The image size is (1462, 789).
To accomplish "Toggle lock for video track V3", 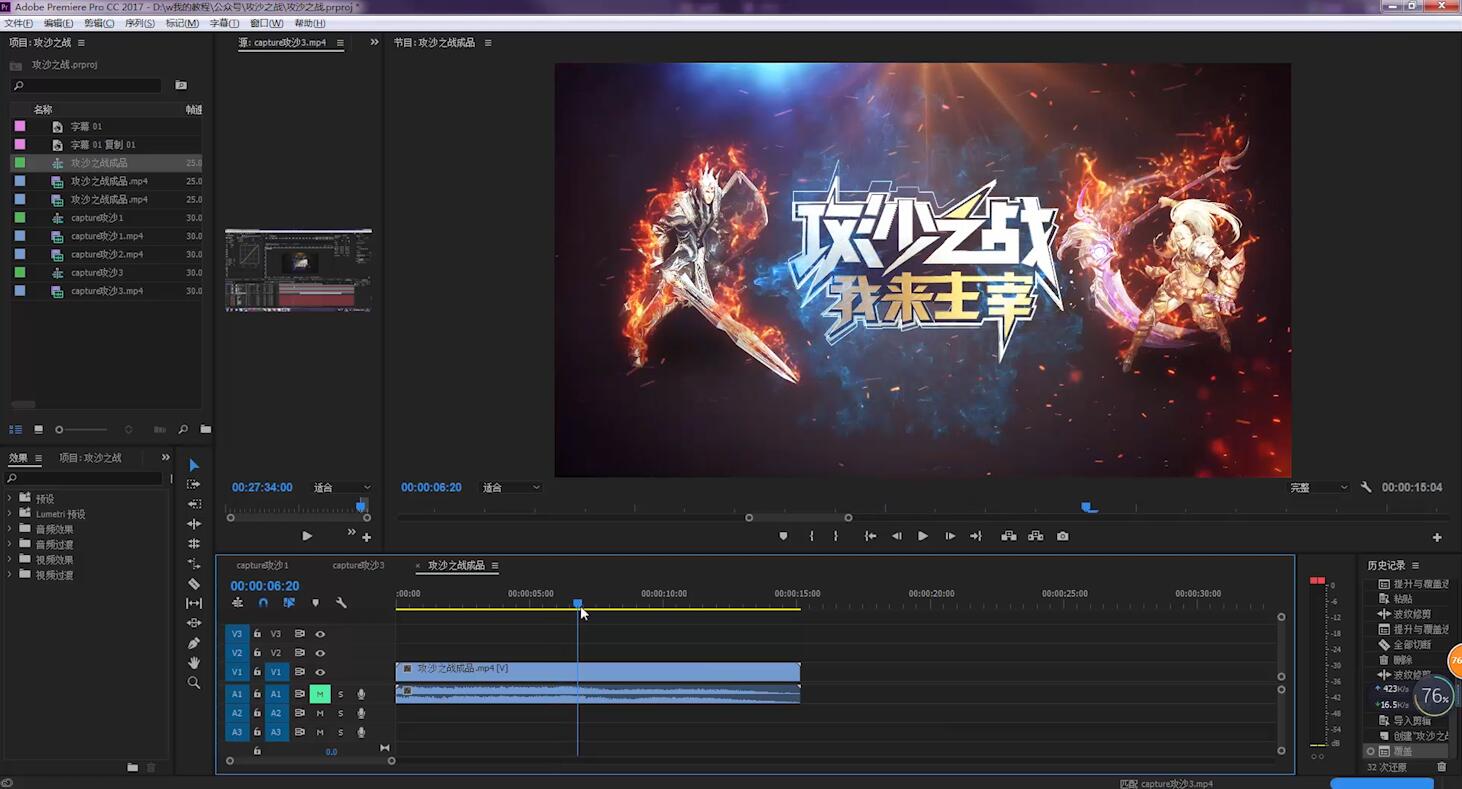I will (257, 634).
